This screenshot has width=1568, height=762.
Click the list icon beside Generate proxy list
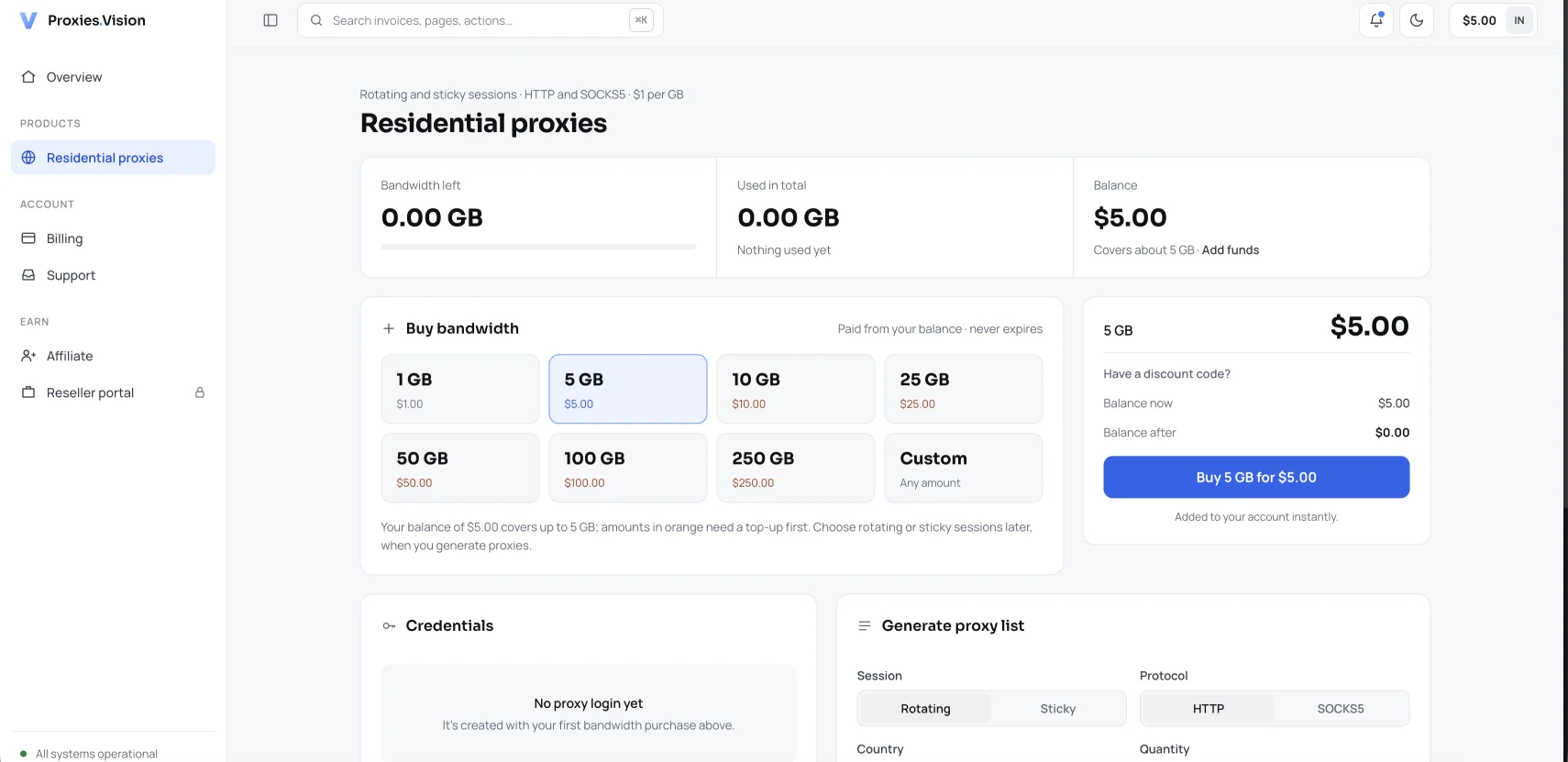point(864,625)
